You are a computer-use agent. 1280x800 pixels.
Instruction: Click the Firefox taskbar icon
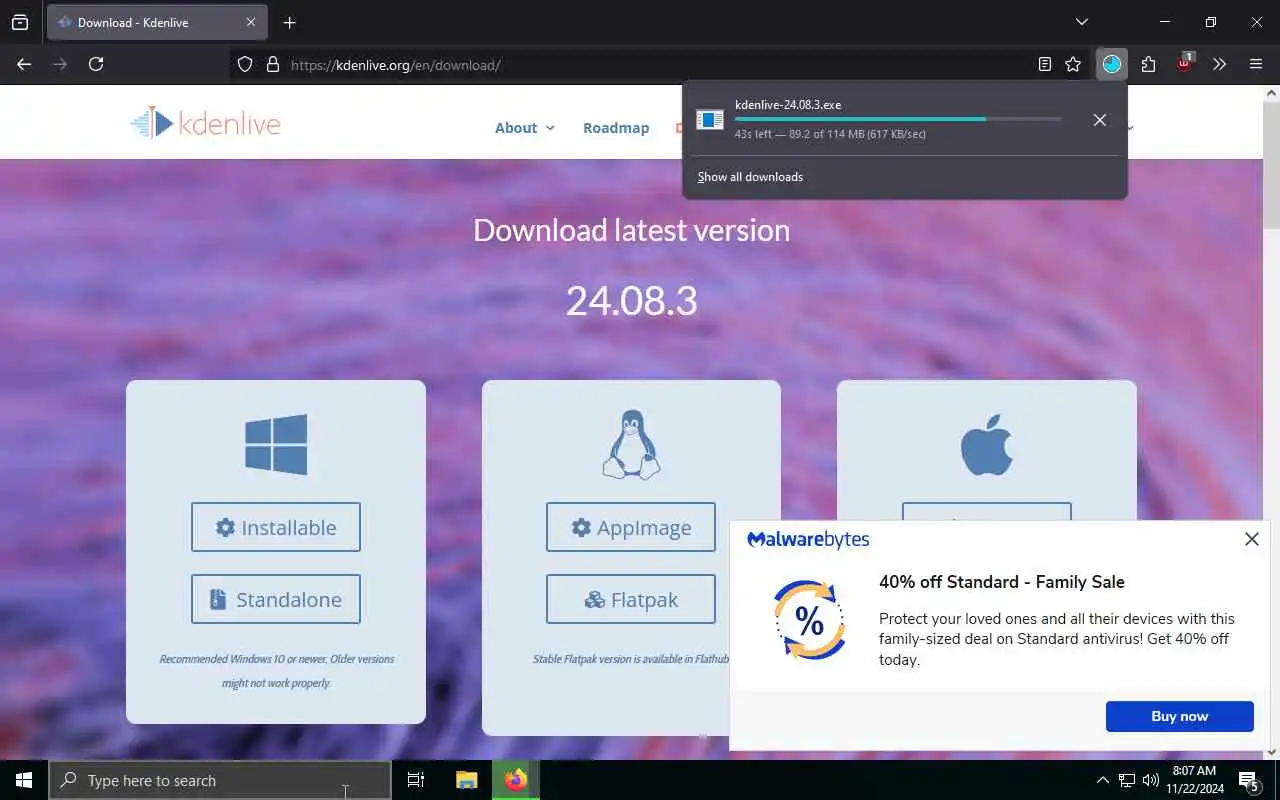pyautogui.click(x=516, y=780)
